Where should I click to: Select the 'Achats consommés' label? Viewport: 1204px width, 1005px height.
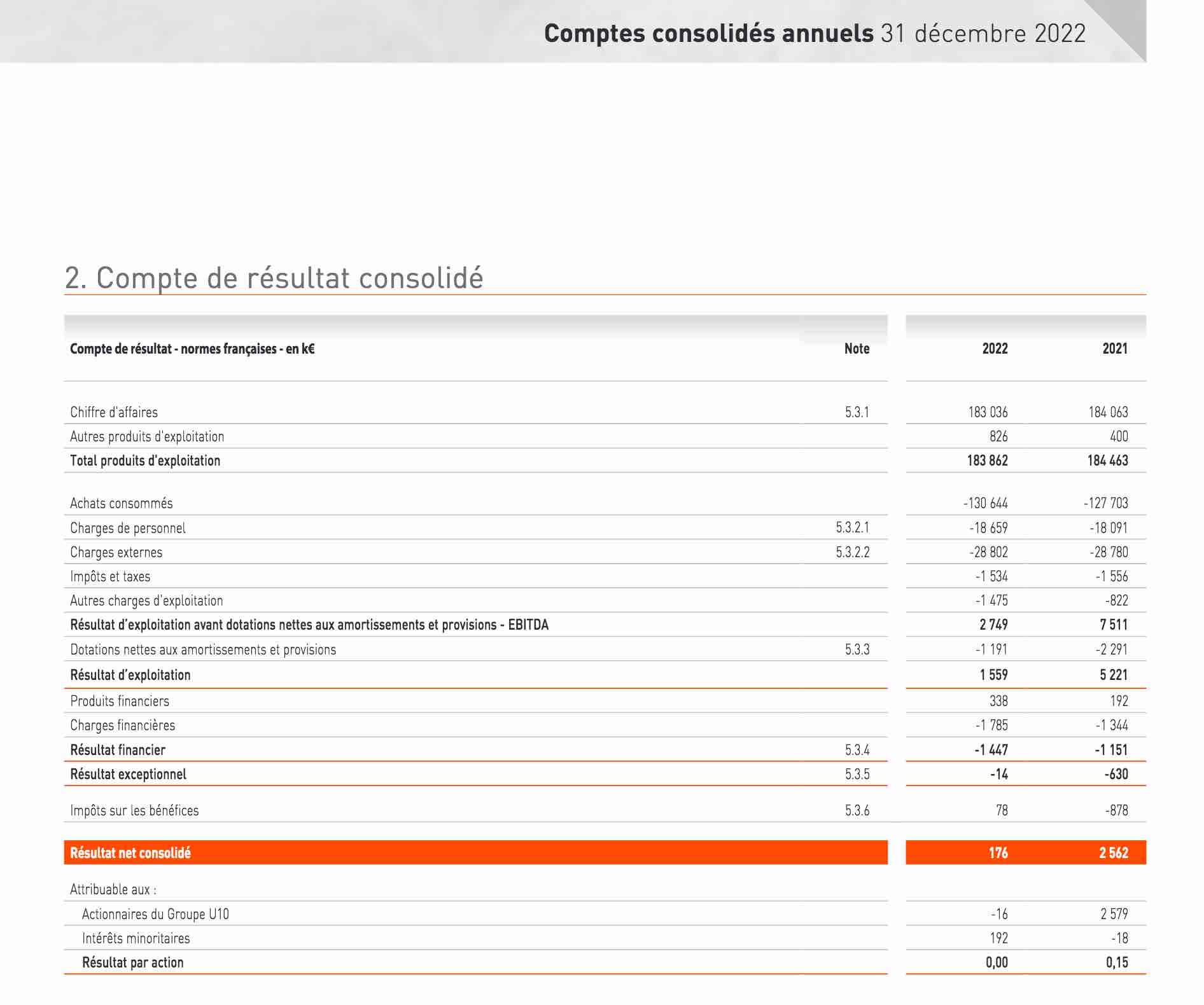(x=122, y=503)
